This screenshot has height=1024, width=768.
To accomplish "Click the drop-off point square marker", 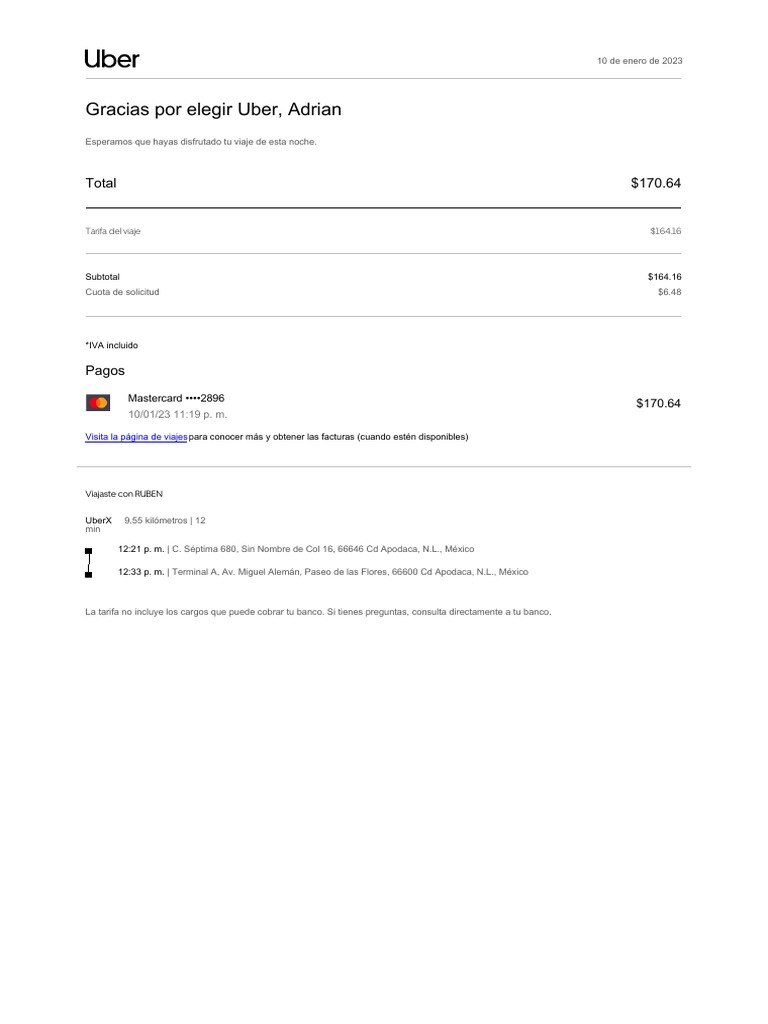I will point(89,574).
